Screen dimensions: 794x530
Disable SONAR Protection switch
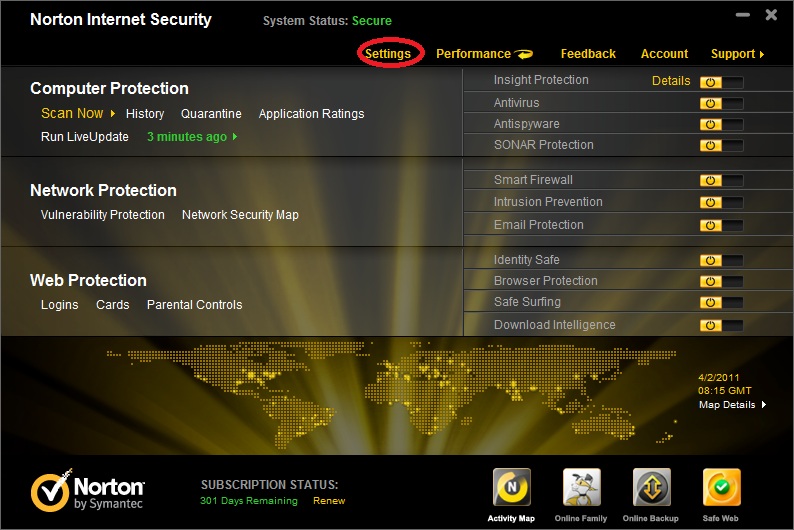point(722,146)
